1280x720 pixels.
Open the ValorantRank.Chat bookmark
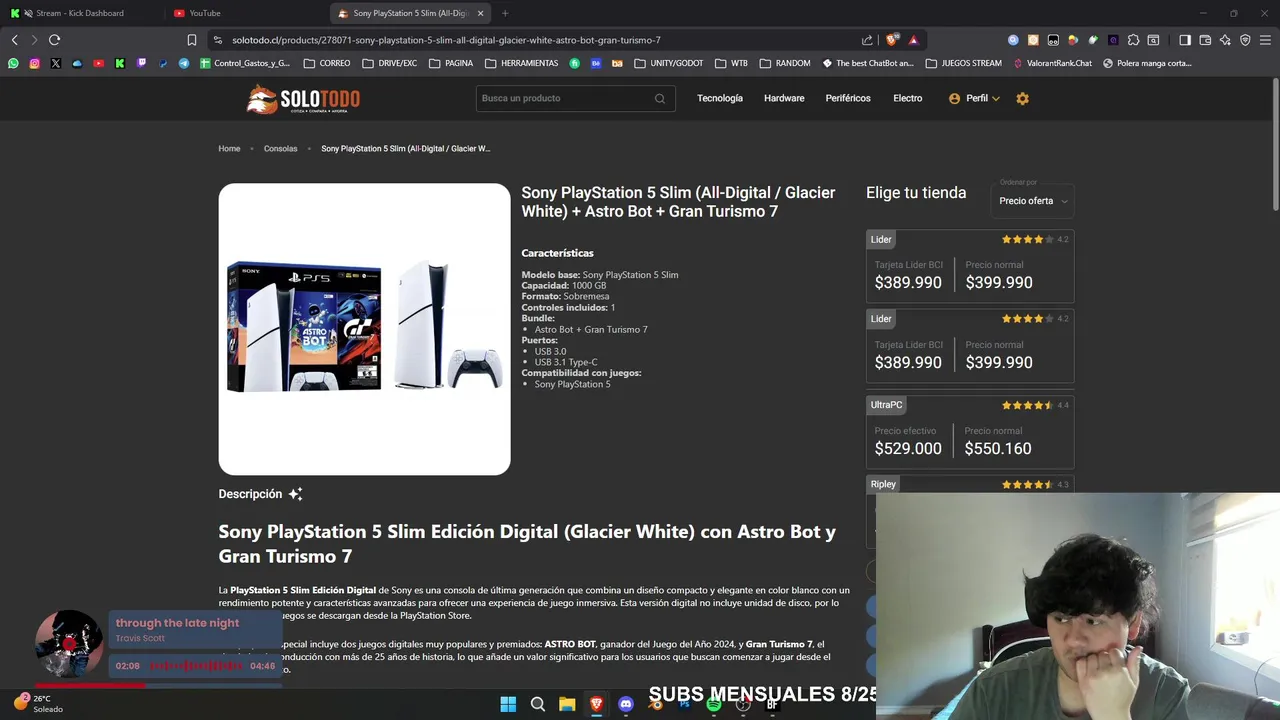[x=1052, y=63]
